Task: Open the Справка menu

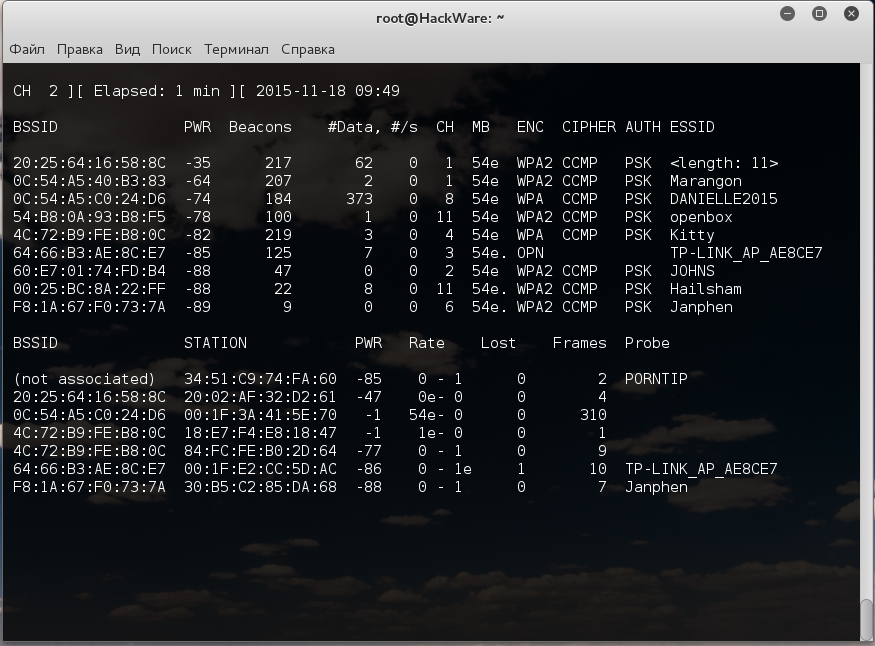Action: (308, 49)
